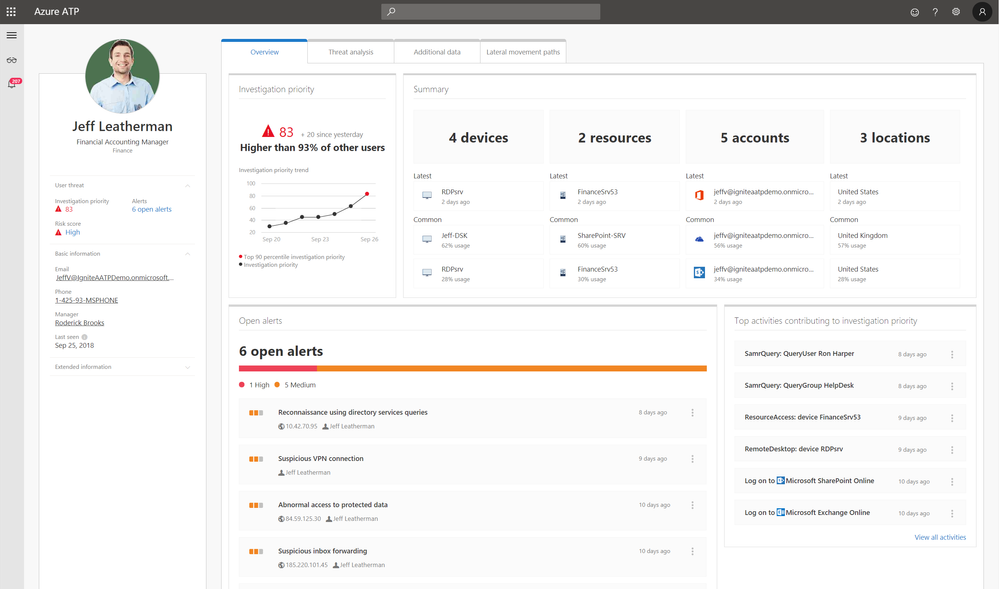
Task: Click the Jeff-DSK device icon
Action: point(427,240)
